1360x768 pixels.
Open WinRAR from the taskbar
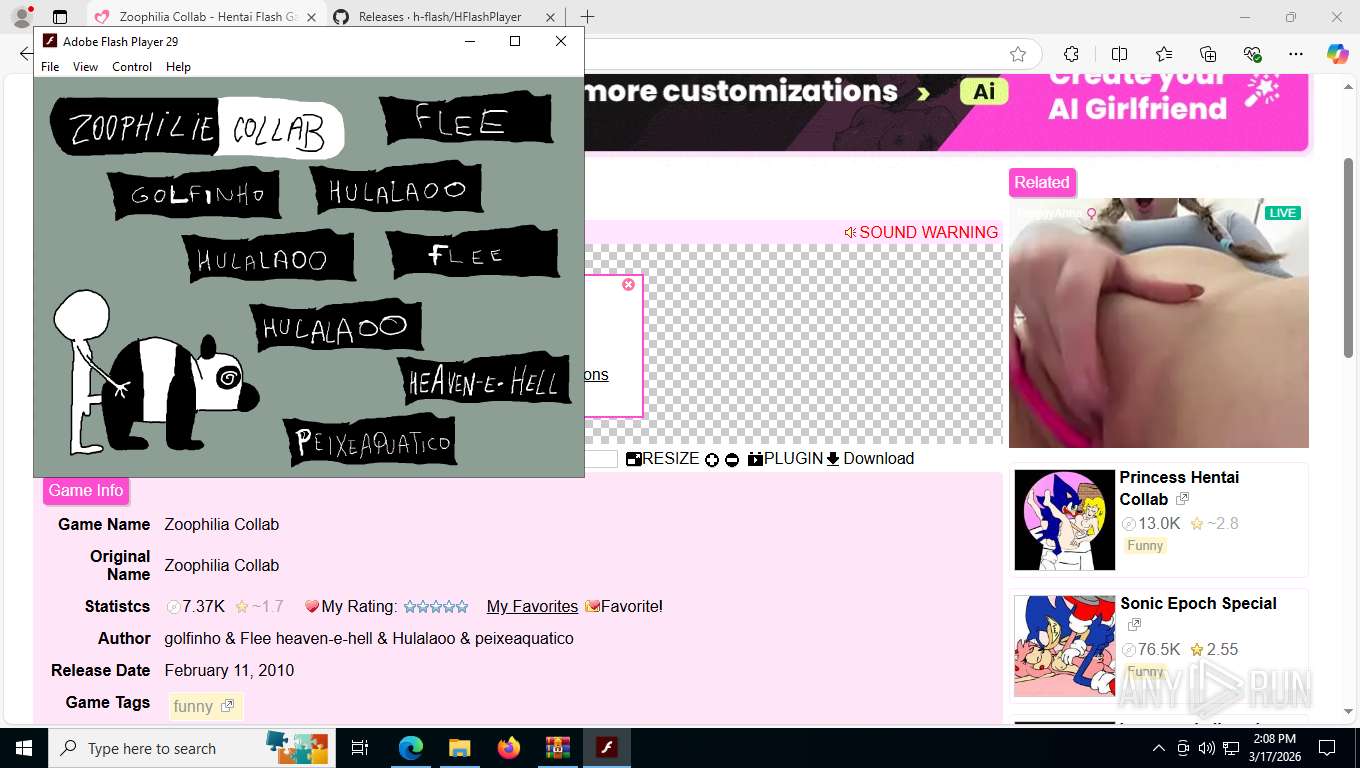[557, 748]
